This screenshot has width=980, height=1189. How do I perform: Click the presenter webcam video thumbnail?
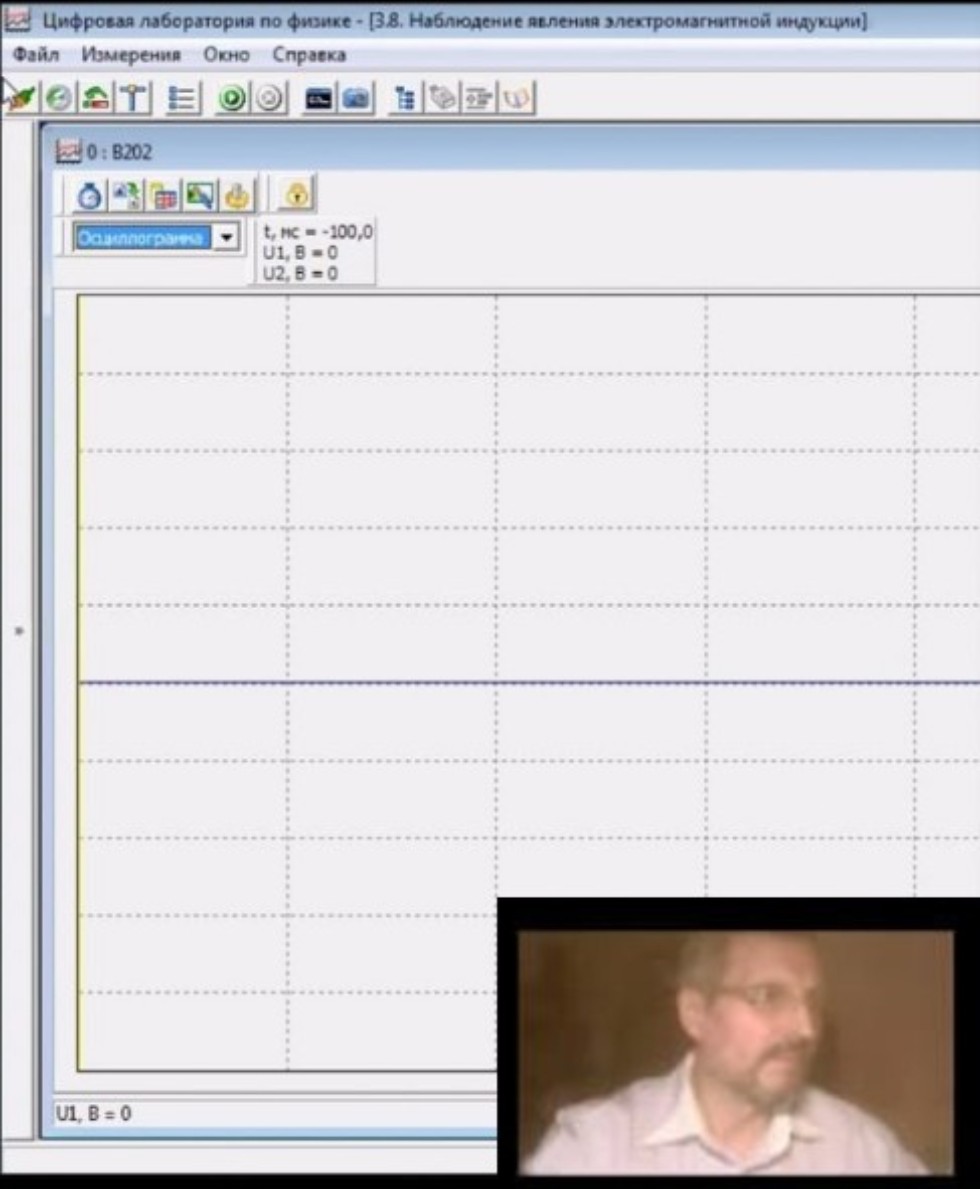point(736,1050)
